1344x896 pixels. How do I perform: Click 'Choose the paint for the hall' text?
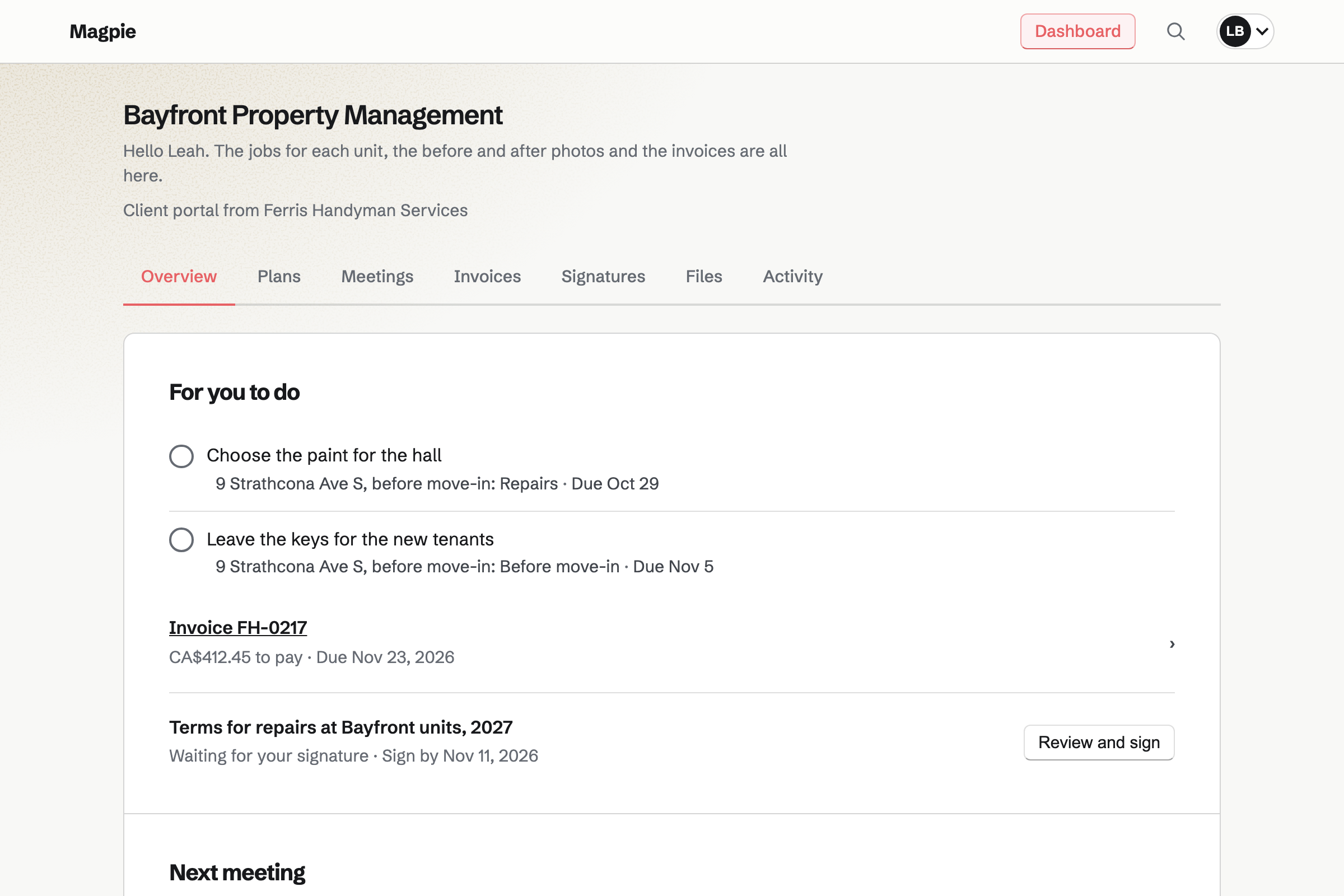[324, 455]
